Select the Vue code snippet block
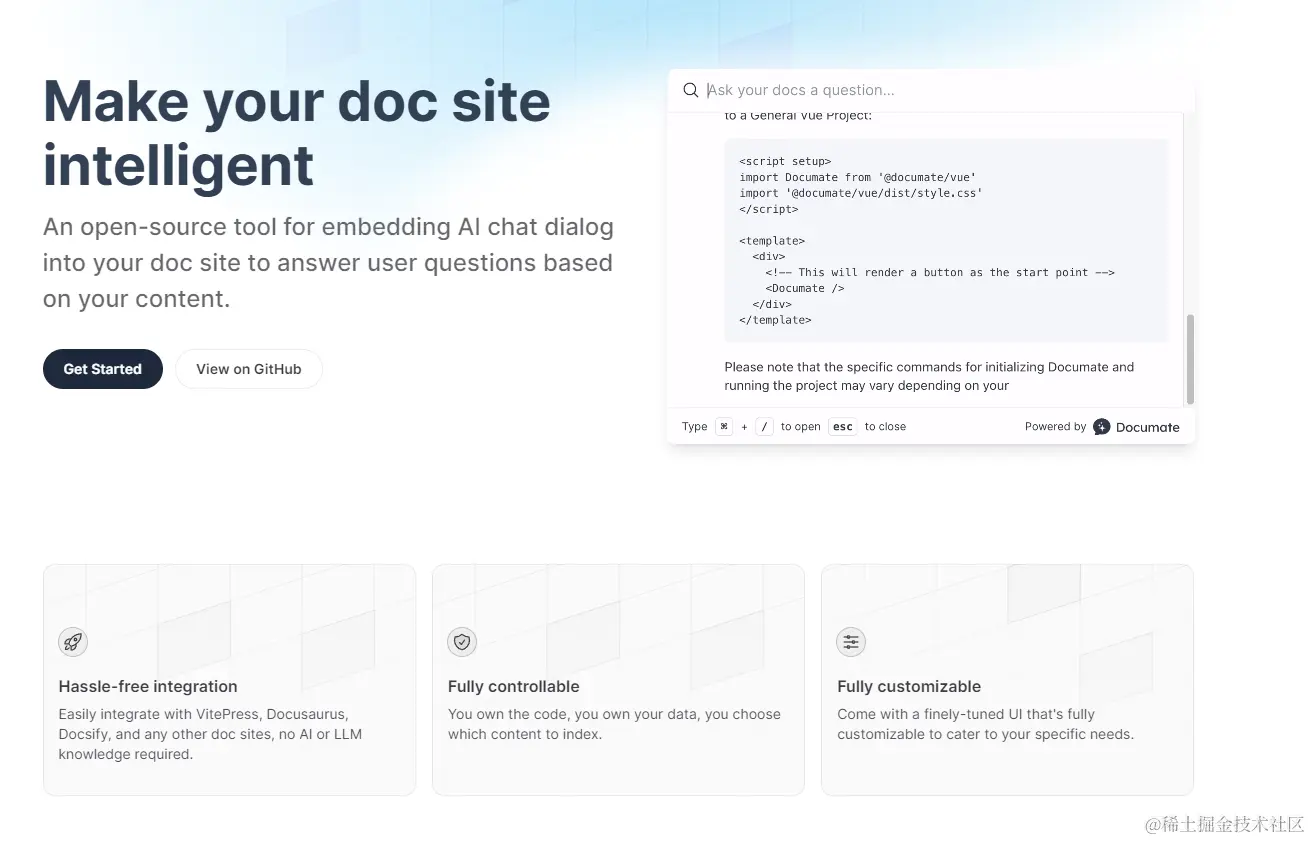The width and height of the screenshot is (1311, 841). pos(945,240)
